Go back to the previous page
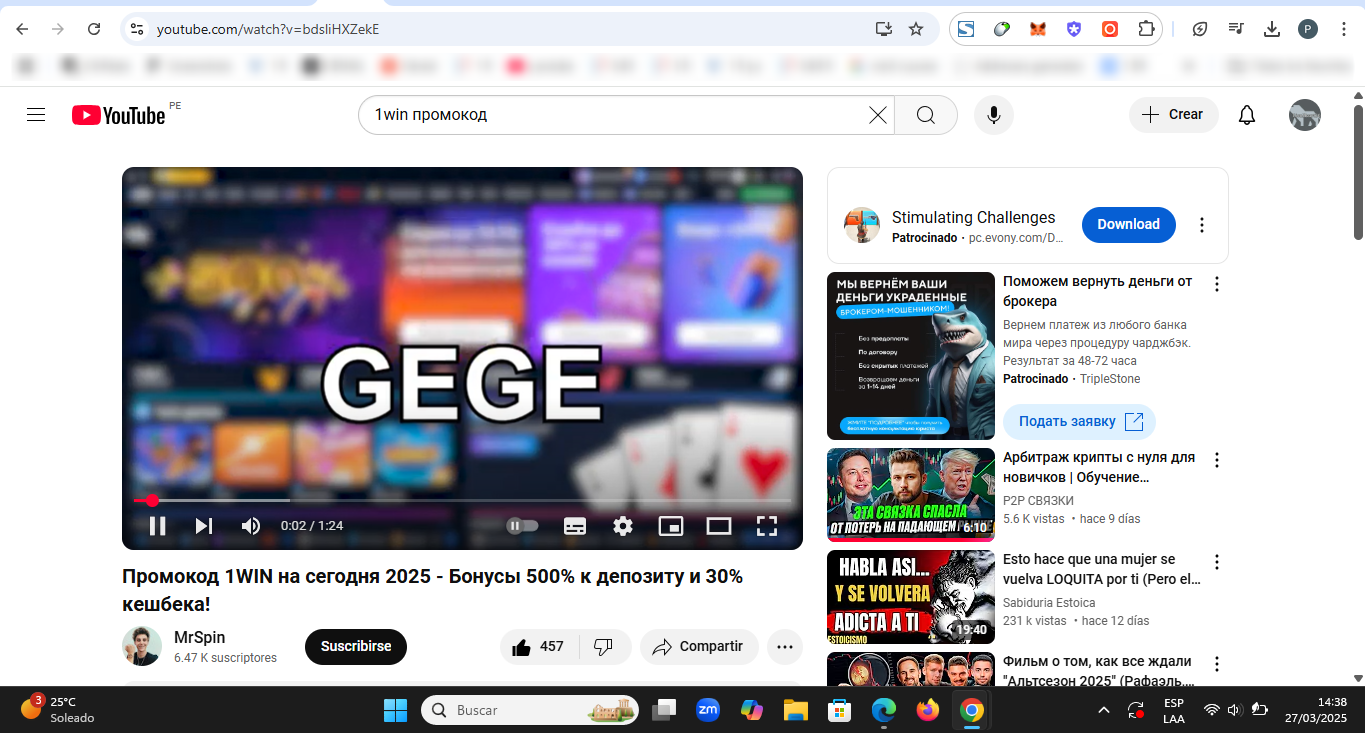 pyautogui.click(x=22, y=29)
